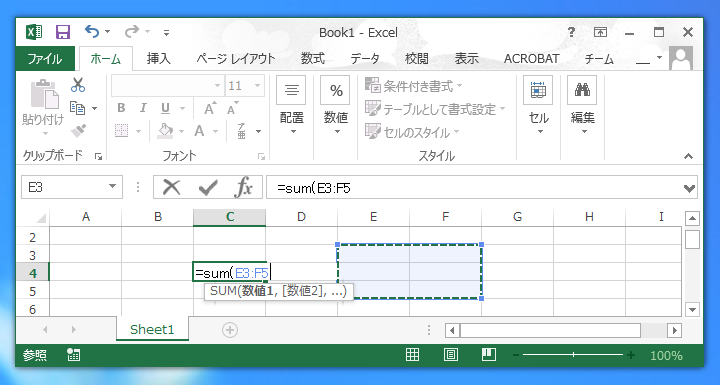720x385 pixels.
Task: Click the Save icon in quick access toolbar
Action: pos(63,32)
